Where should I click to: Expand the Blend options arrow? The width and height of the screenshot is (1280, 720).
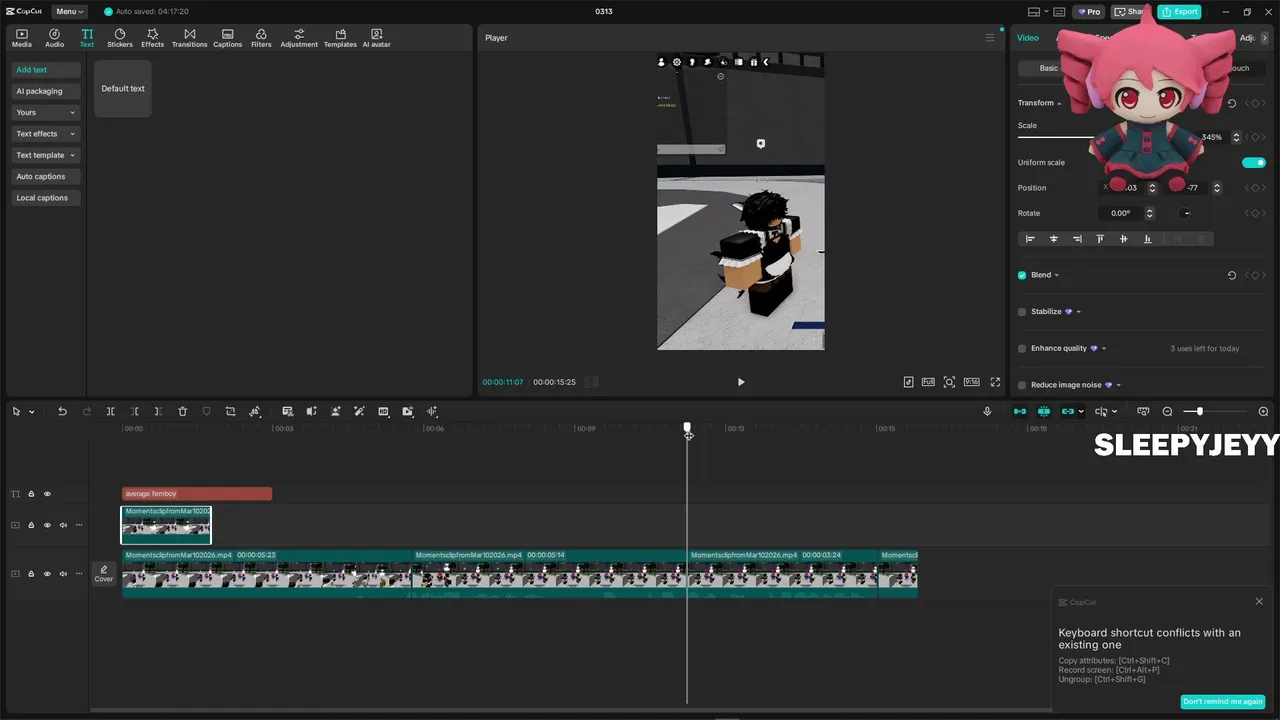(1057, 275)
